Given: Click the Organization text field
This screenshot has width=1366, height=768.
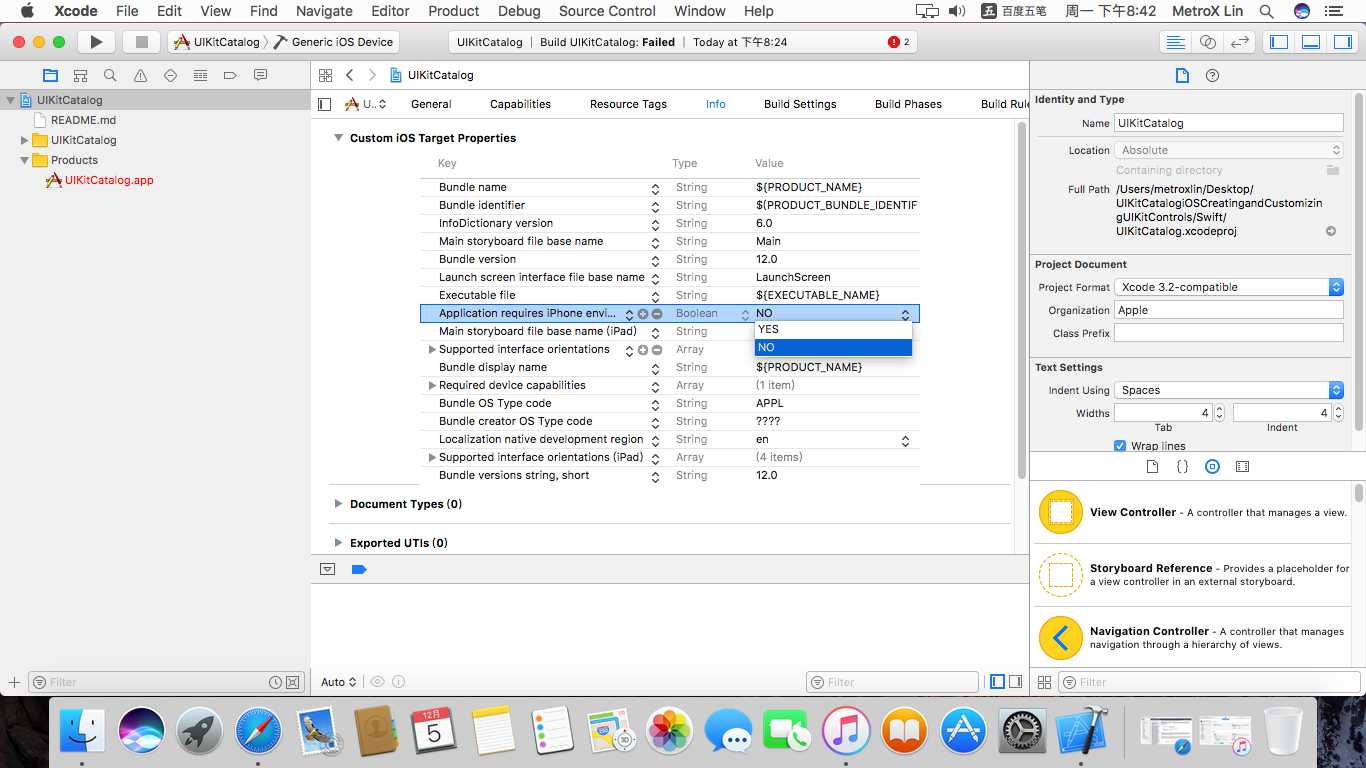Looking at the screenshot, I should (1229, 310).
